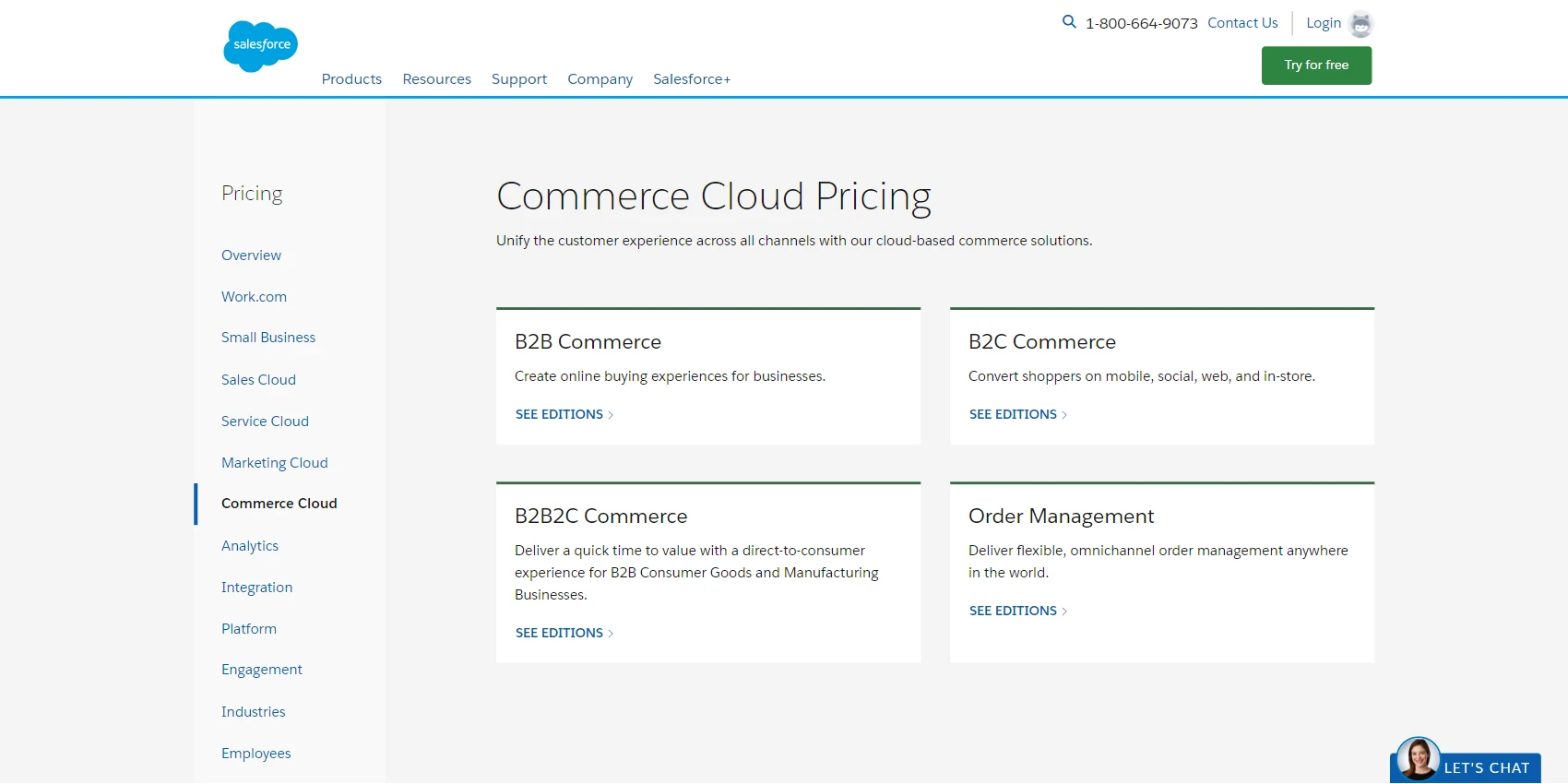
Task: Click the chat agent avatar photo
Action: (1418, 759)
